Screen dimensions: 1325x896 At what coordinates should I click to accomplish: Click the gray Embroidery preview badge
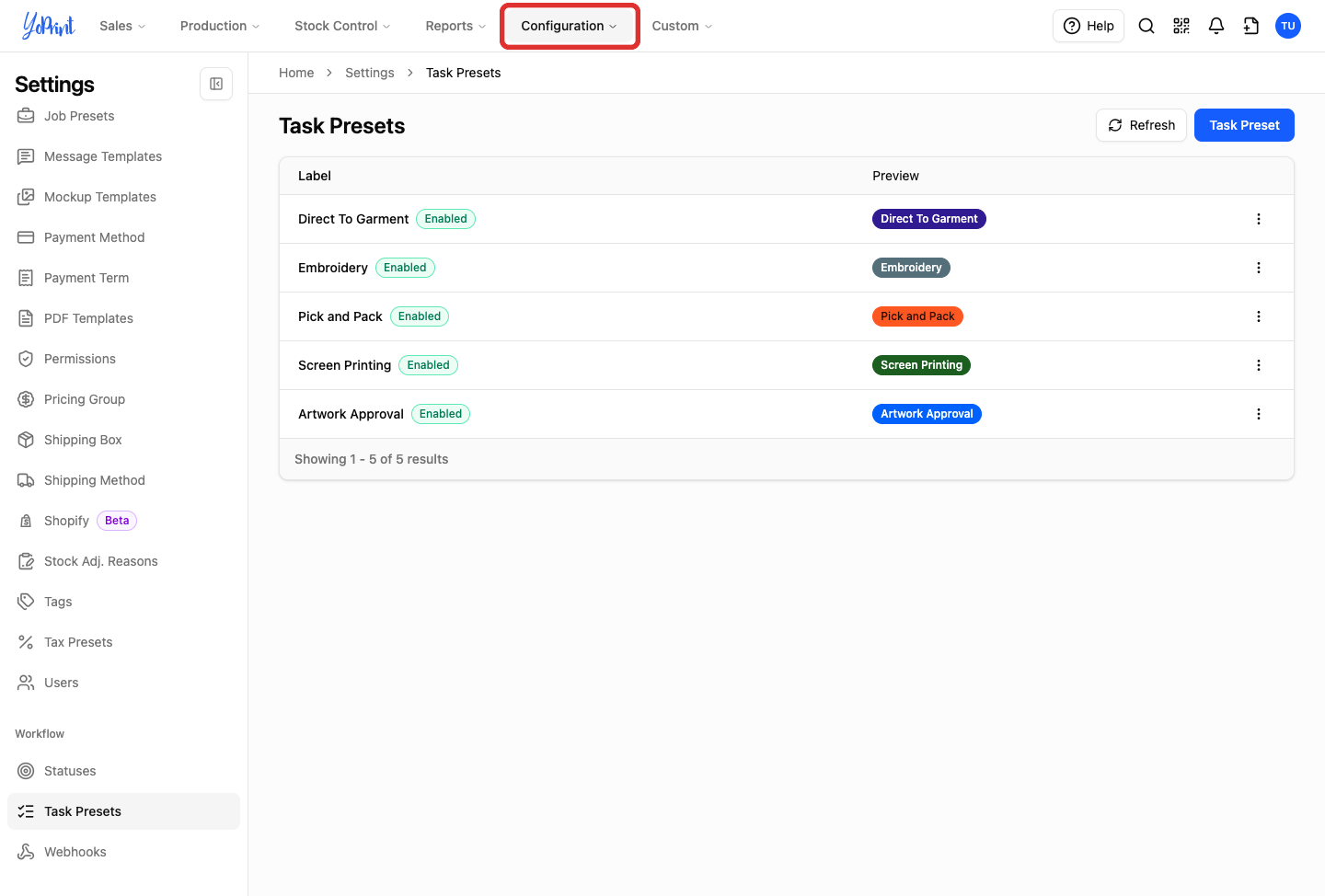click(x=911, y=268)
